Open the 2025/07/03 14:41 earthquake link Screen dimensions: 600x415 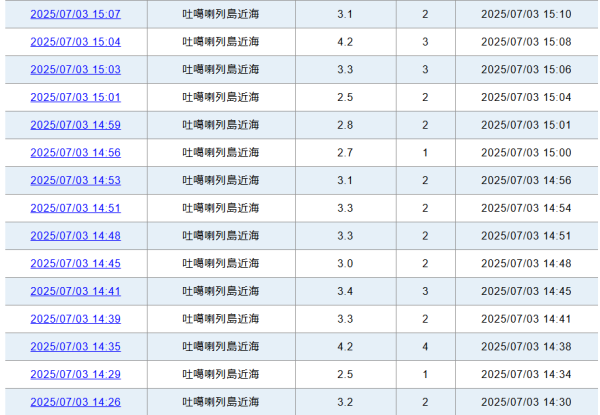pyautogui.click(x=75, y=291)
